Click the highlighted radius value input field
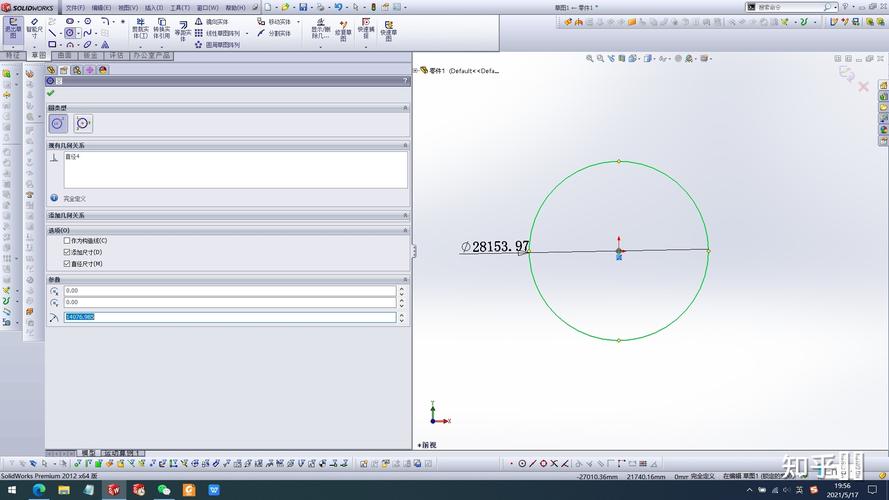Screen dimensions: 889x500 coord(229,317)
